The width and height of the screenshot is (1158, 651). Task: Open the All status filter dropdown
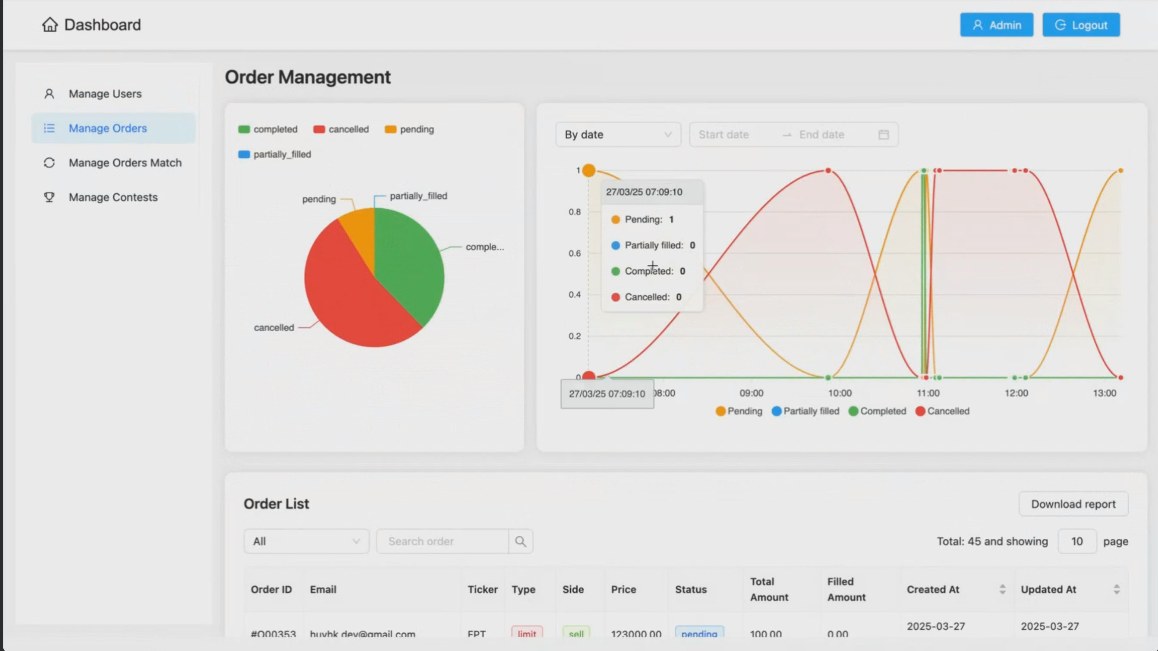point(306,541)
